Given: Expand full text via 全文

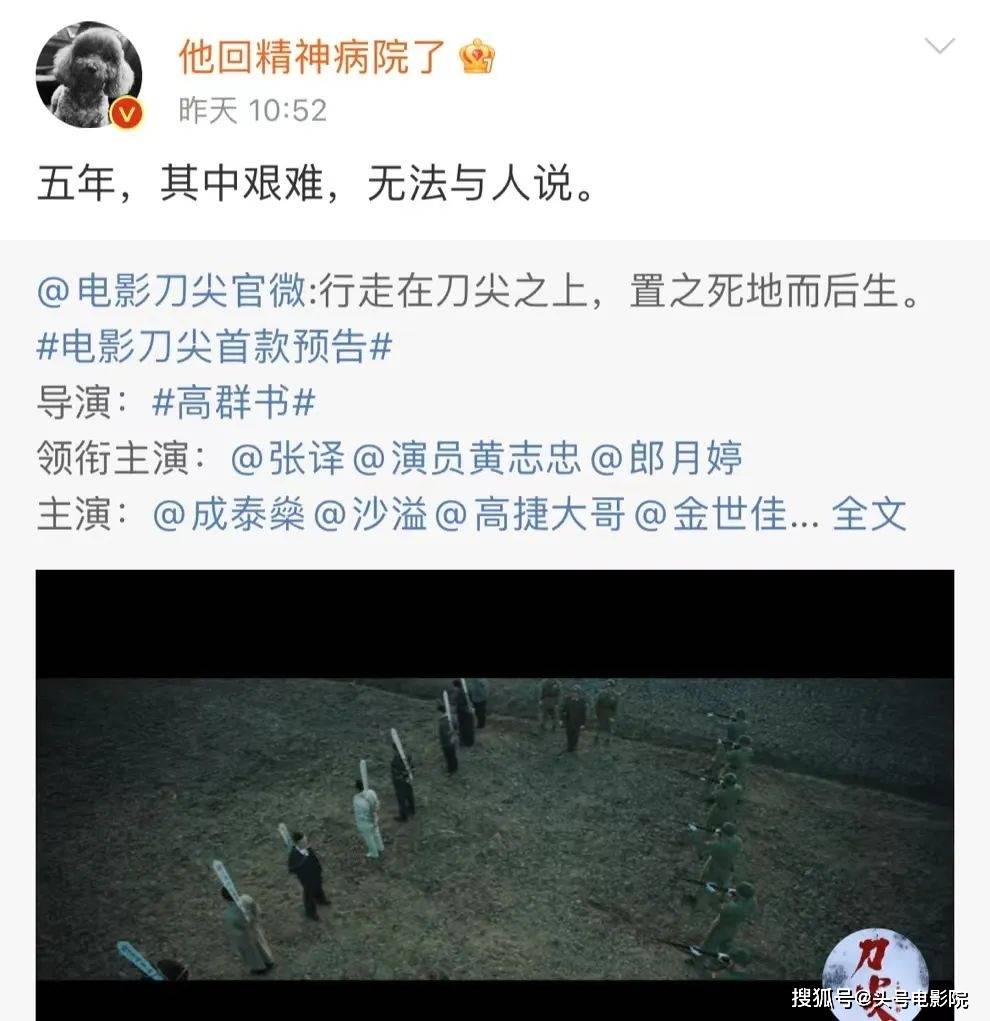Looking at the screenshot, I should pyautogui.click(x=869, y=514).
